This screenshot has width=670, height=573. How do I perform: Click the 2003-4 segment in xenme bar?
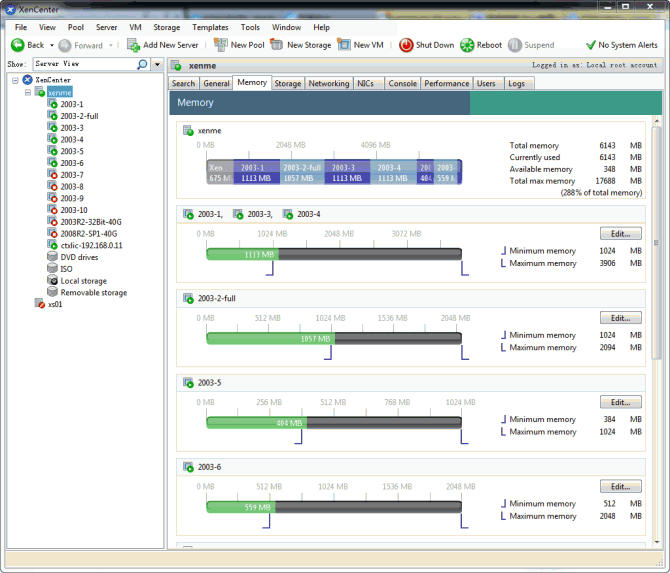click(393, 173)
